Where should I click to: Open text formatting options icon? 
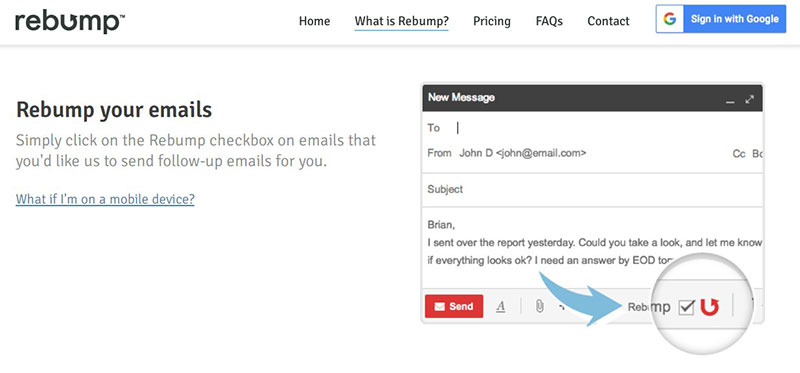(501, 306)
